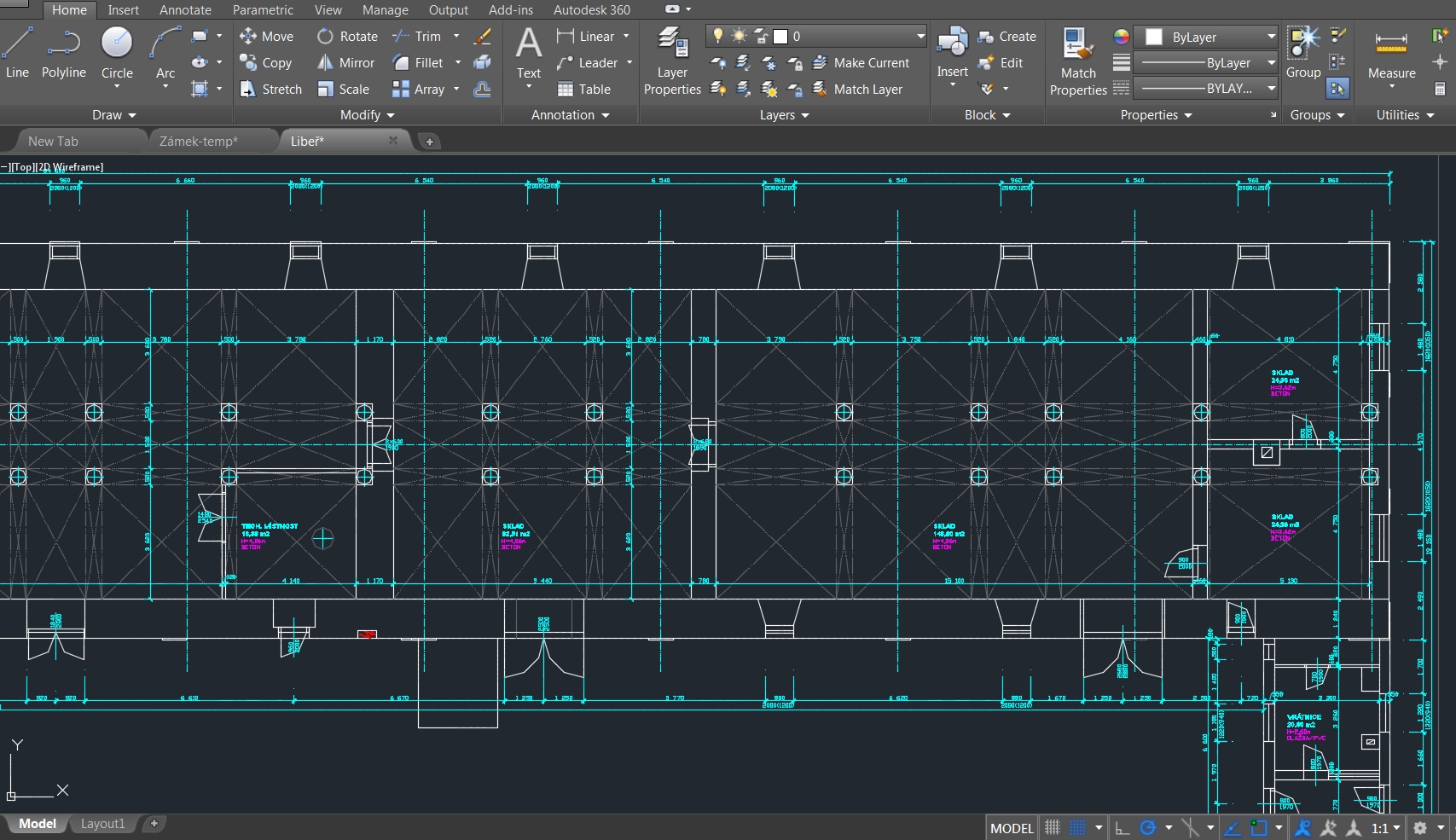Insert a Table
This screenshot has height=840, width=1456.
pos(583,89)
